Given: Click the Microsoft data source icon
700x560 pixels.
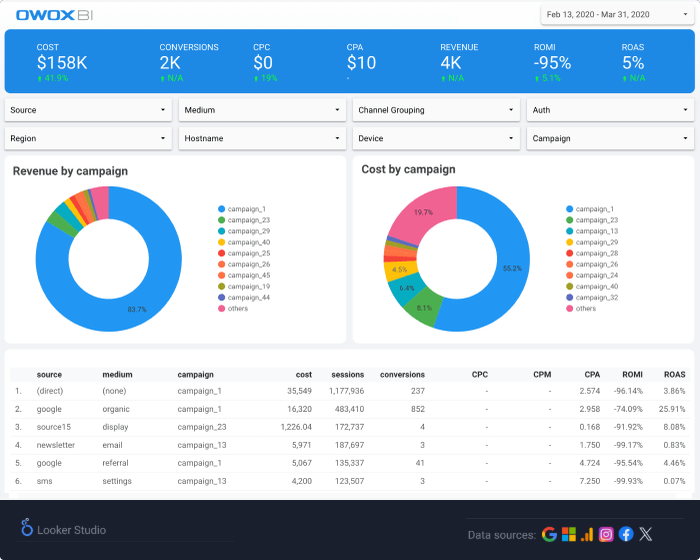Looking at the screenshot, I should point(569,534).
